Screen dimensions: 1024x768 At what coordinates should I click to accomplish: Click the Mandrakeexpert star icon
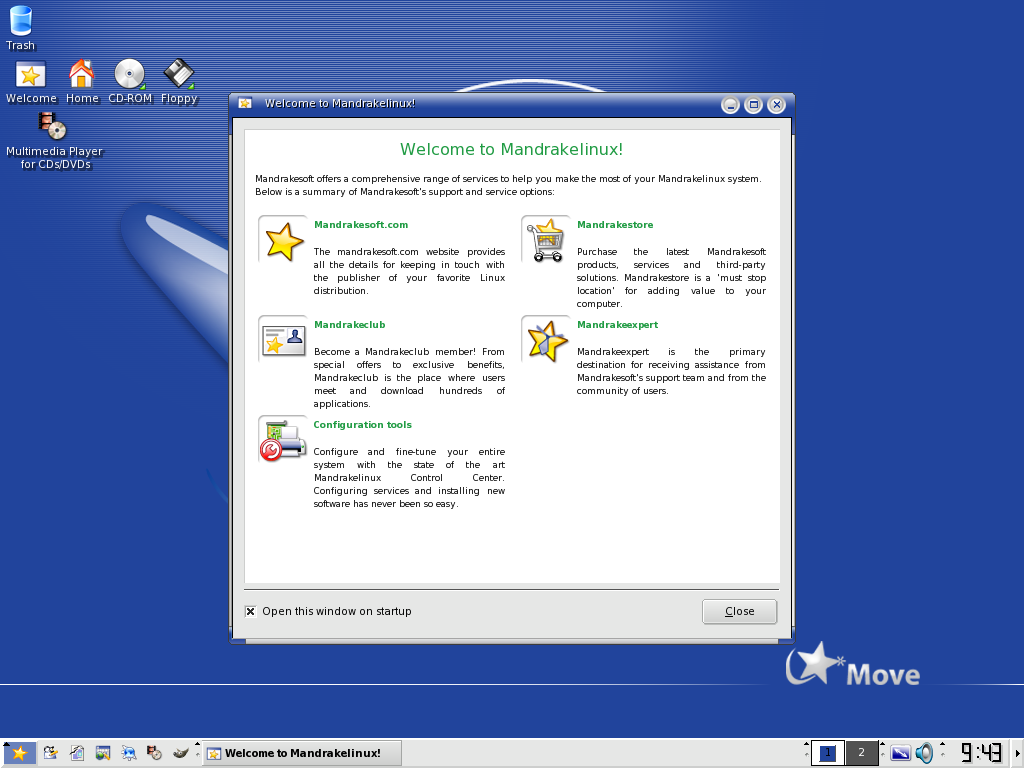coord(546,341)
